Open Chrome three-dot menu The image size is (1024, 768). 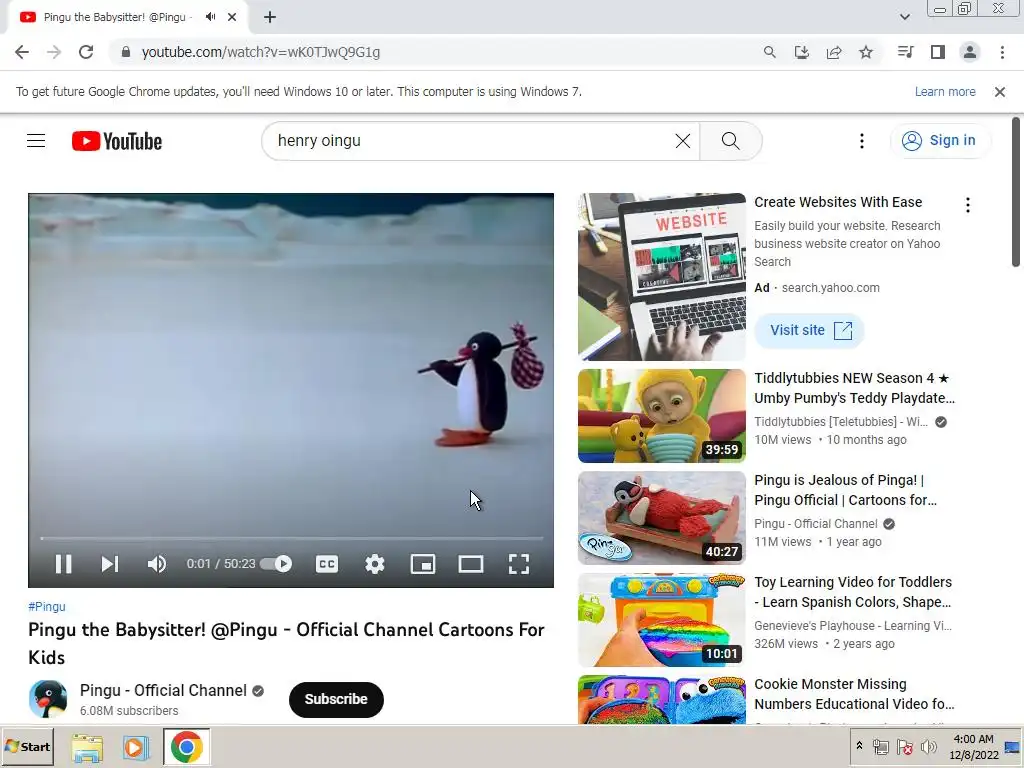click(1002, 52)
